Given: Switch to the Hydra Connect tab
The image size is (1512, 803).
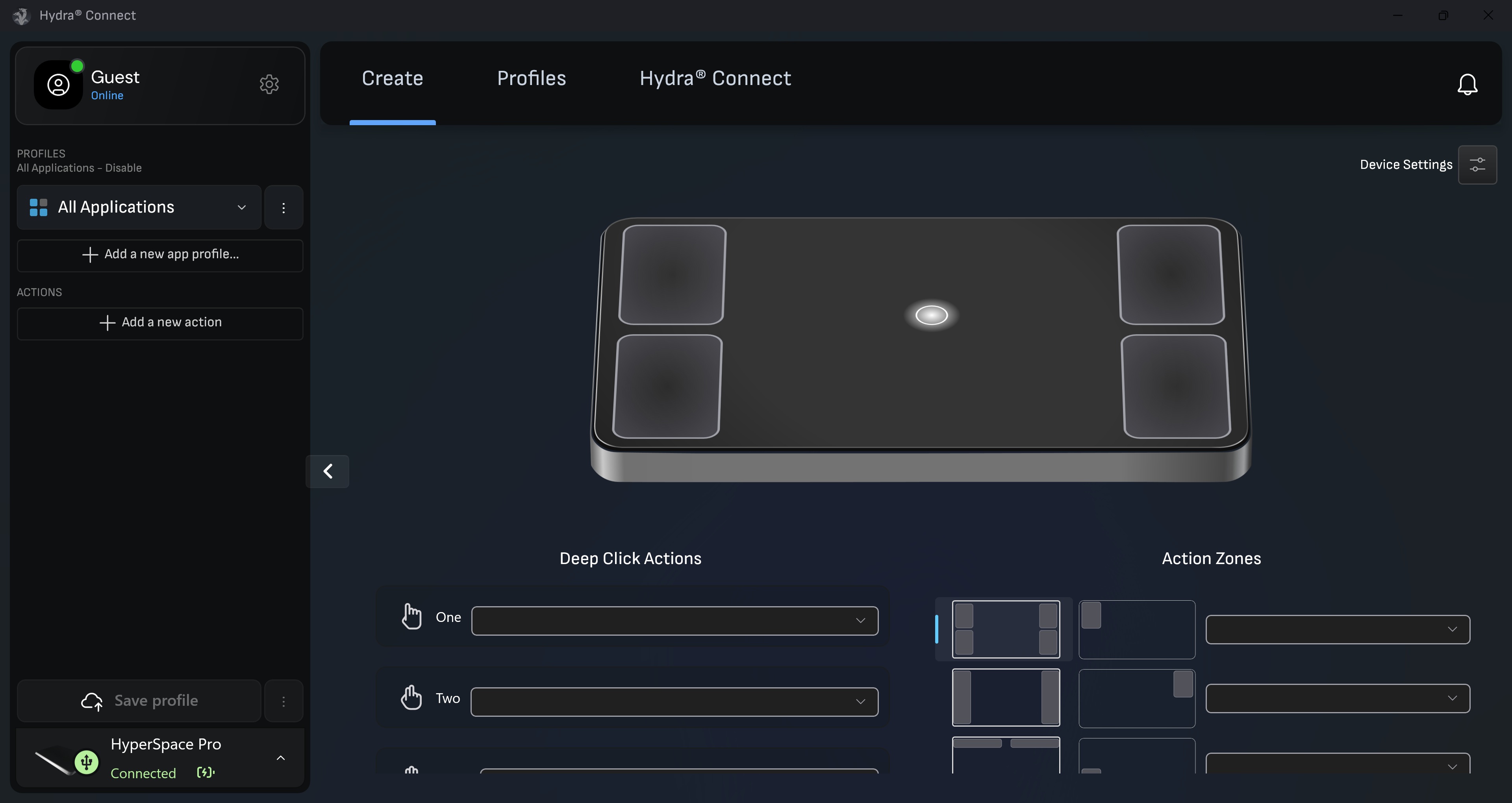Looking at the screenshot, I should [x=714, y=78].
